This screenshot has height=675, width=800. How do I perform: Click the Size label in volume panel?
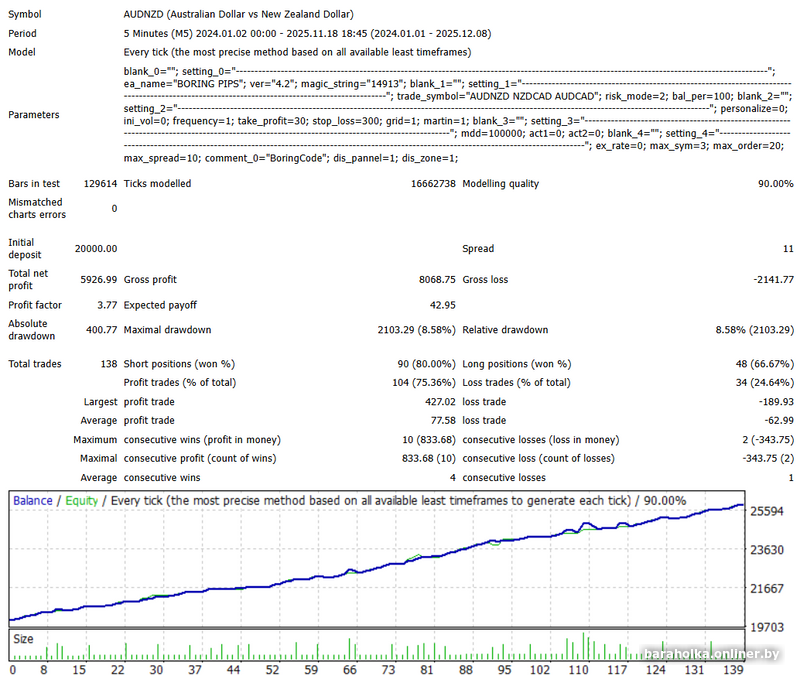tap(22, 637)
